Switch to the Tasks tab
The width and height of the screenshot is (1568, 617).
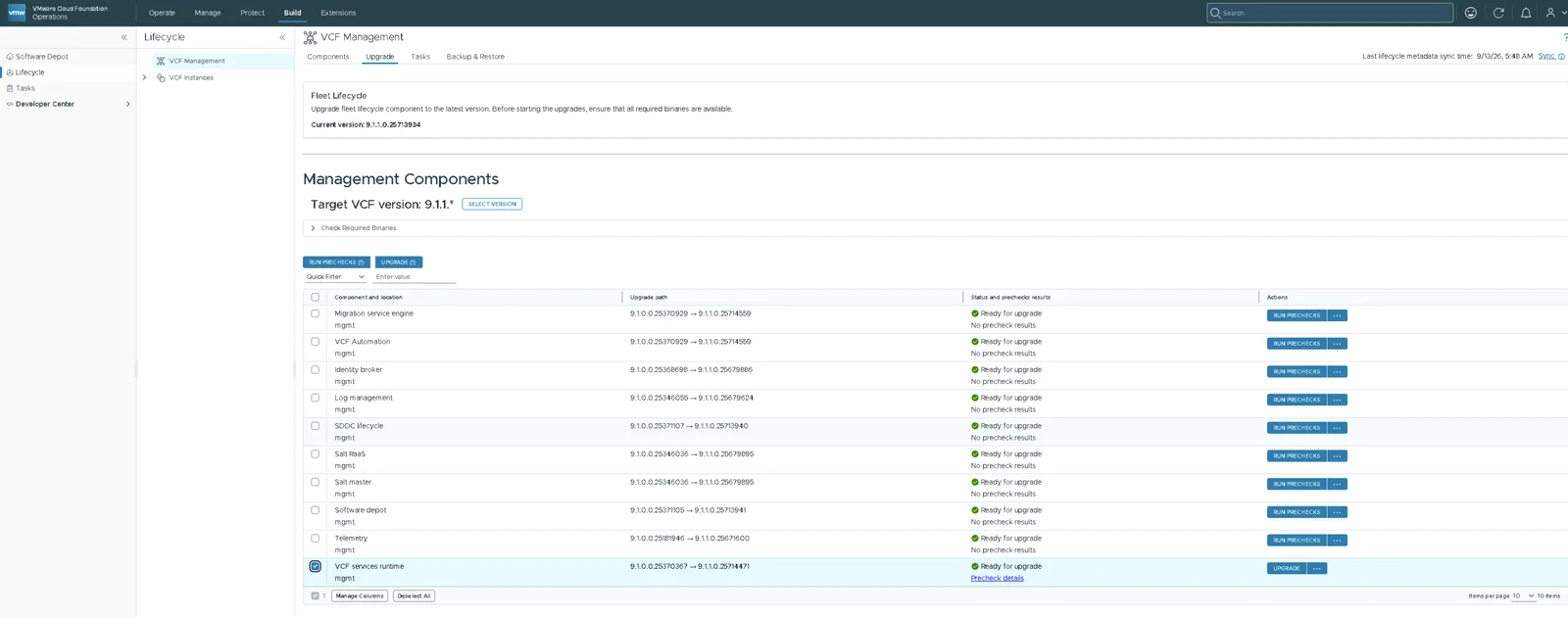pyautogui.click(x=420, y=57)
